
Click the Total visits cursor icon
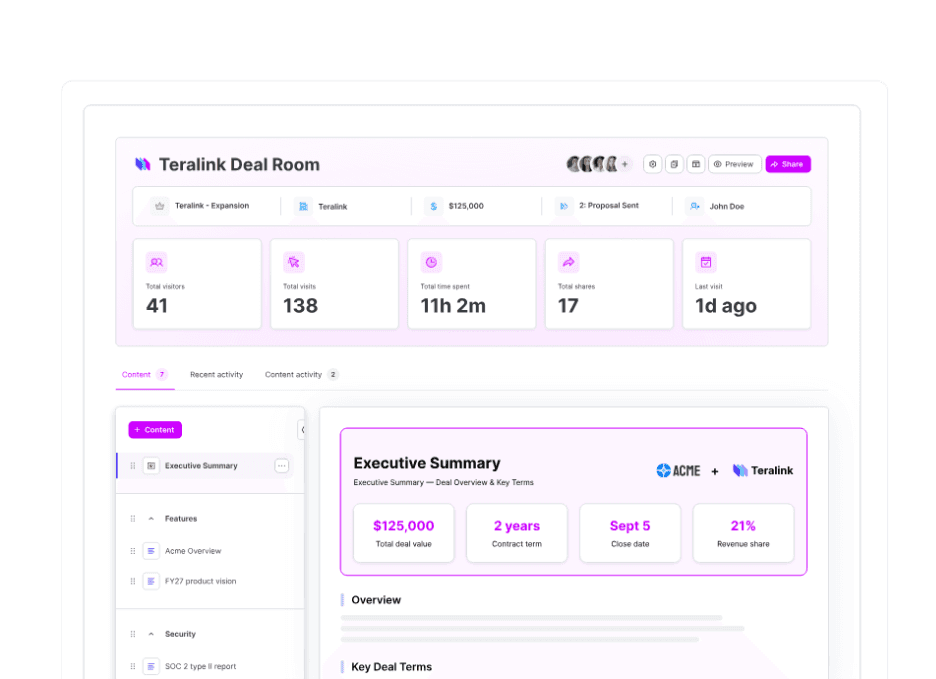(294, 262)
